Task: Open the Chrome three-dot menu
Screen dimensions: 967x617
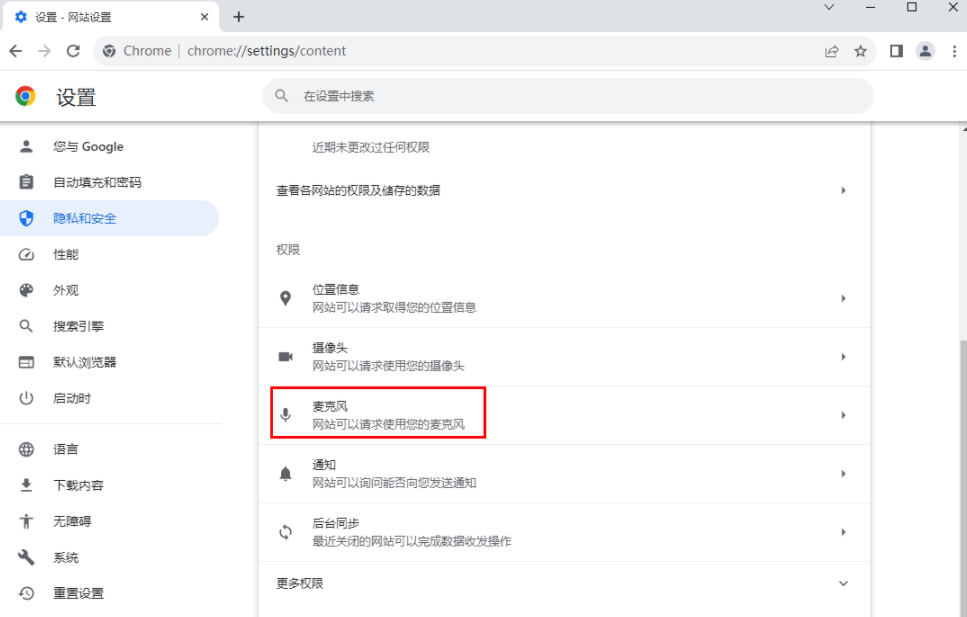Action: [x=954, y=51]
